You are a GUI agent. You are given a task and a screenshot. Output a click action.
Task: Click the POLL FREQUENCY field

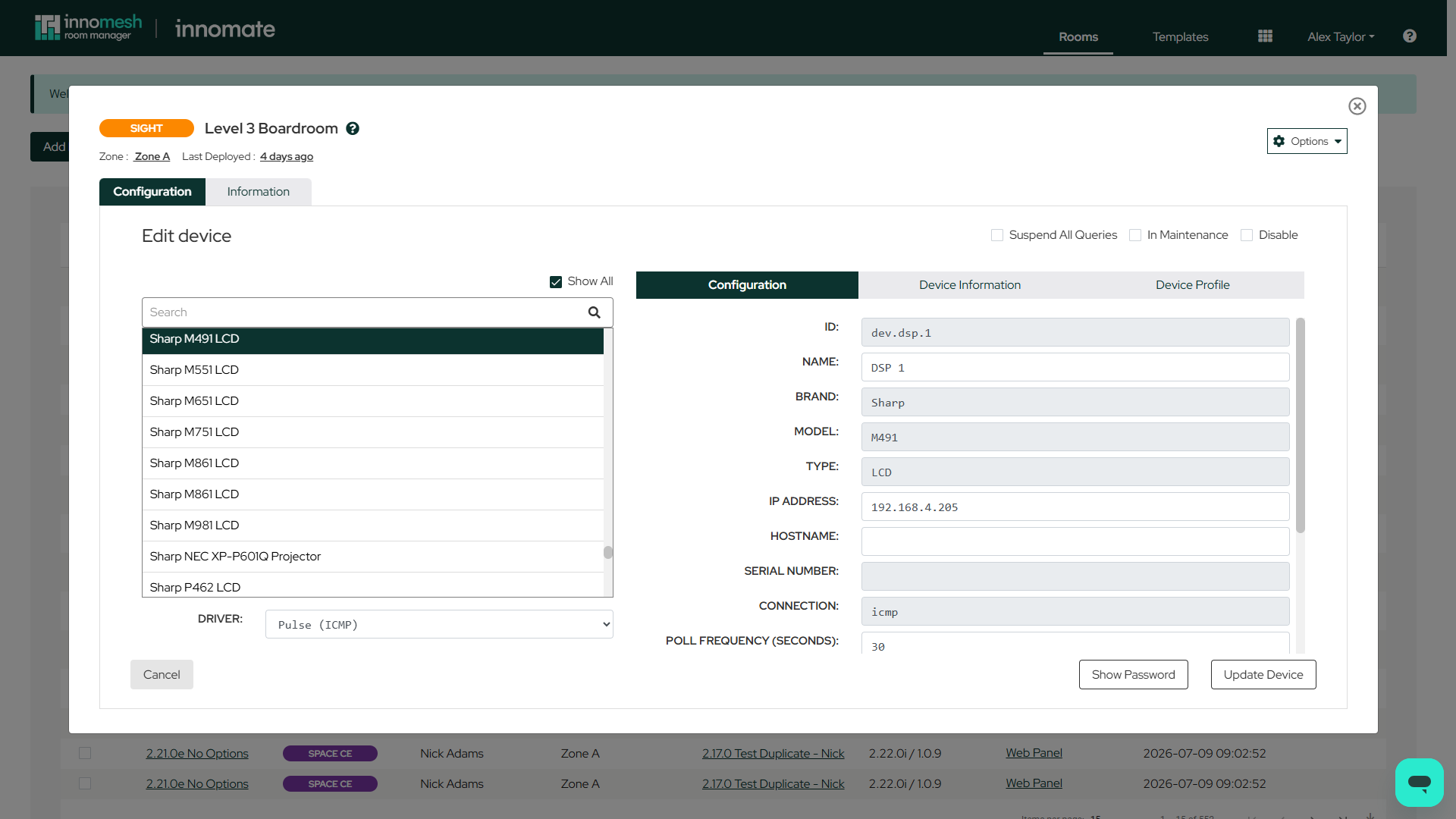coord(1075,644)
